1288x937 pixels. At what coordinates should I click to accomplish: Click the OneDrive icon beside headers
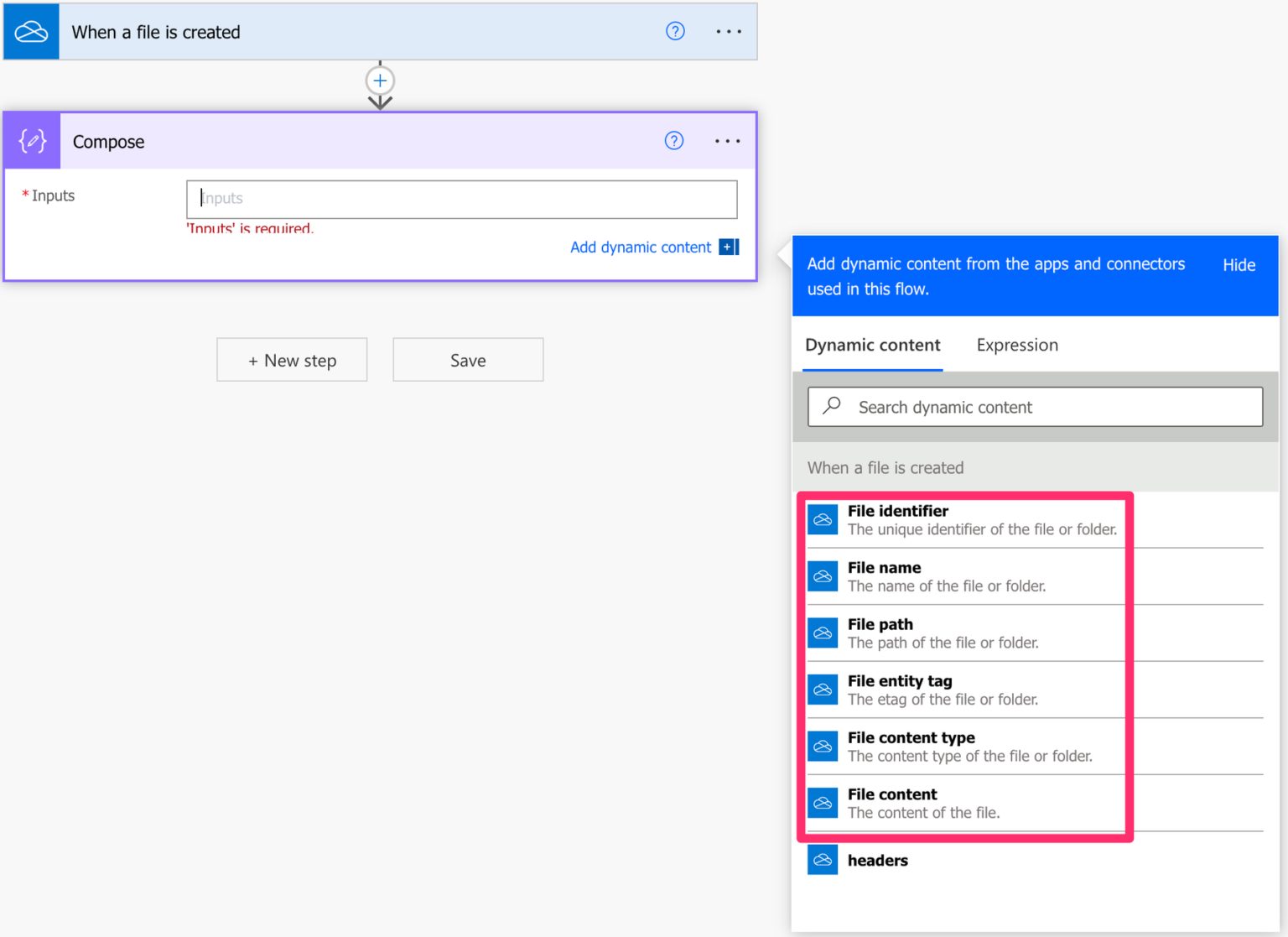pos(823,859)
